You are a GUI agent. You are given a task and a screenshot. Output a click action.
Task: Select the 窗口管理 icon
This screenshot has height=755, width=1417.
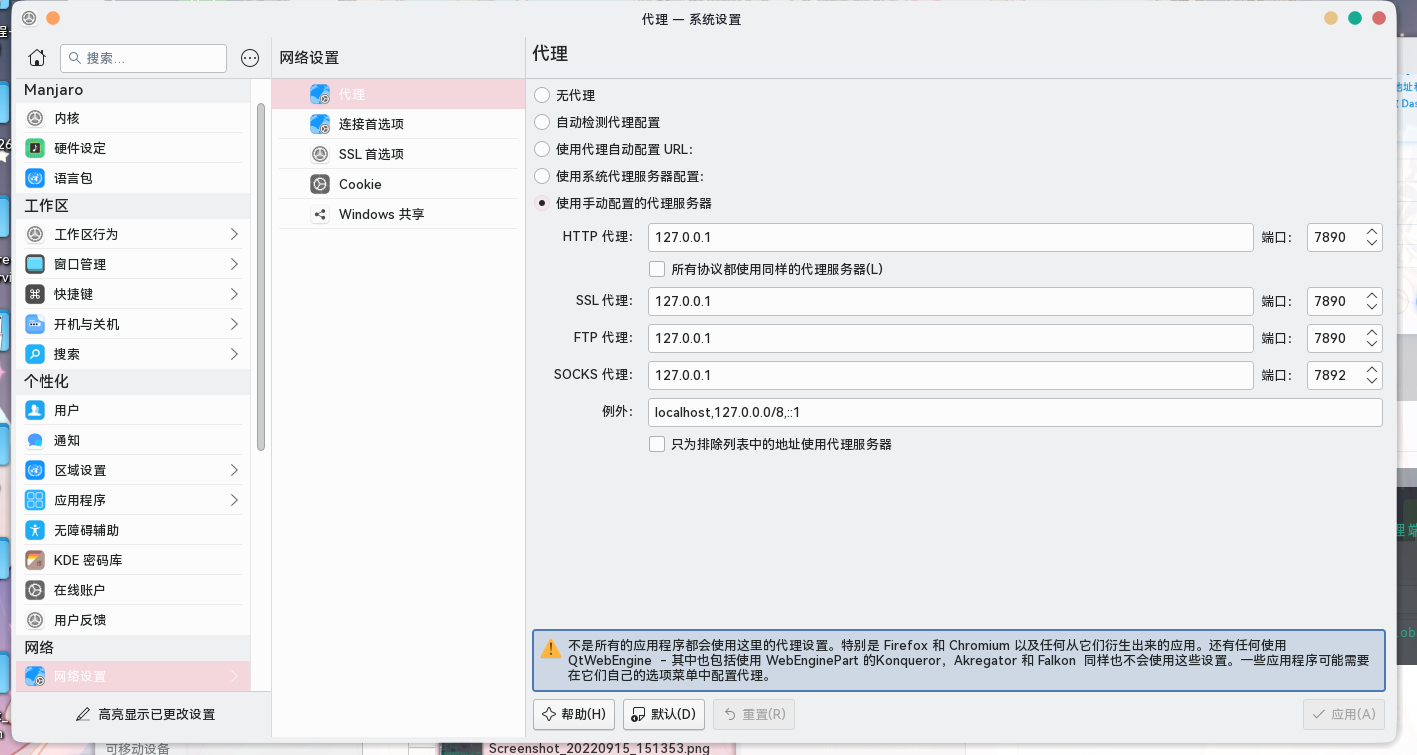(35, 264)
